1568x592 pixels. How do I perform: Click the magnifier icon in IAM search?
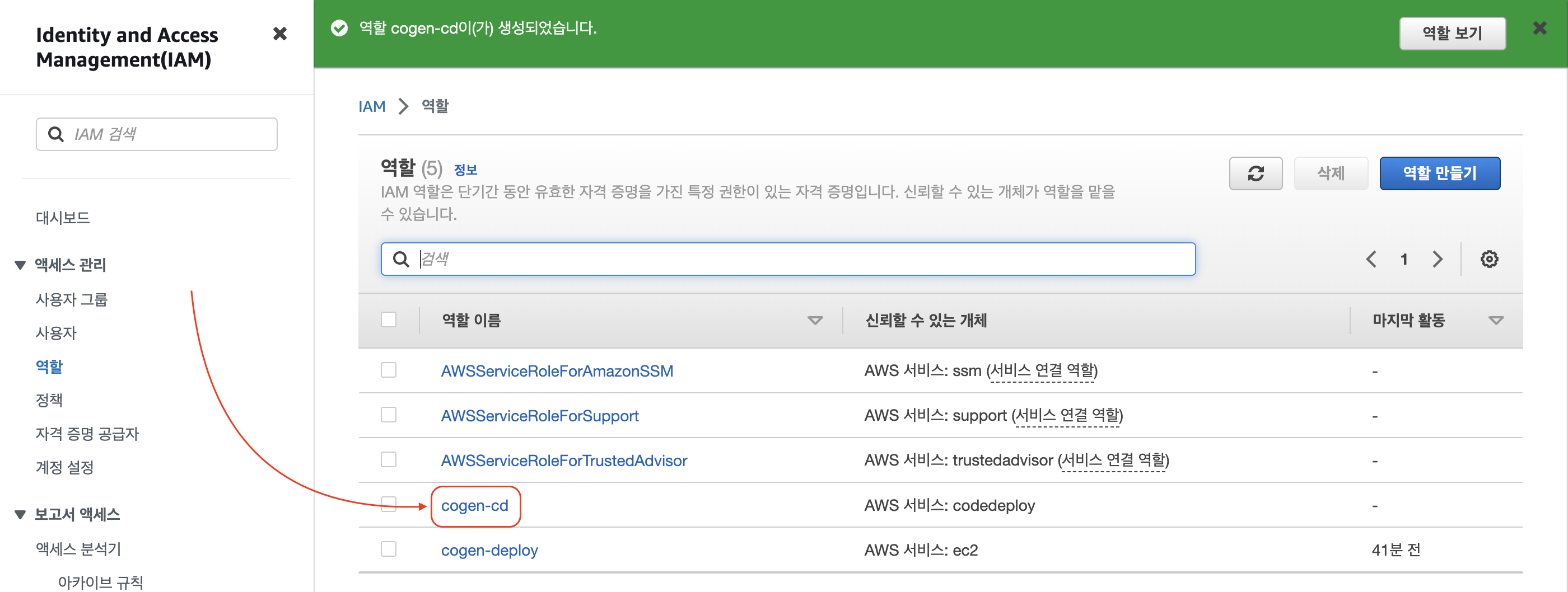tap(56, 134)
